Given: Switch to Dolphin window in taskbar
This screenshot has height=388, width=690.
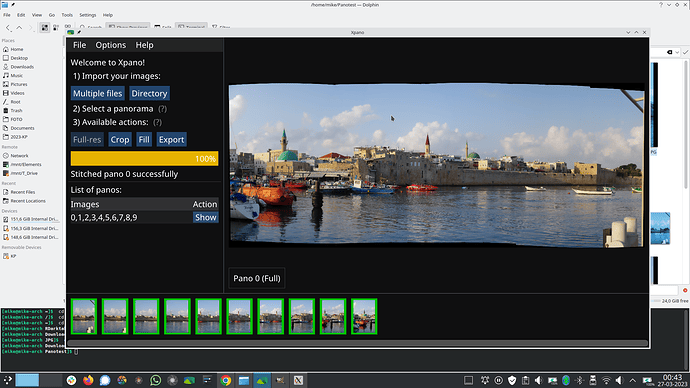Looking at the screenshot, I should point(244,380).
